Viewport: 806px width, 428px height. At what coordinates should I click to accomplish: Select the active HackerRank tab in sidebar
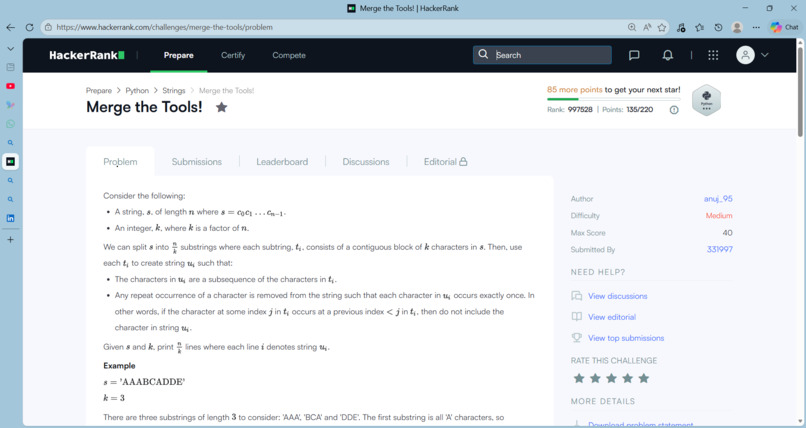tap(10, 161)
